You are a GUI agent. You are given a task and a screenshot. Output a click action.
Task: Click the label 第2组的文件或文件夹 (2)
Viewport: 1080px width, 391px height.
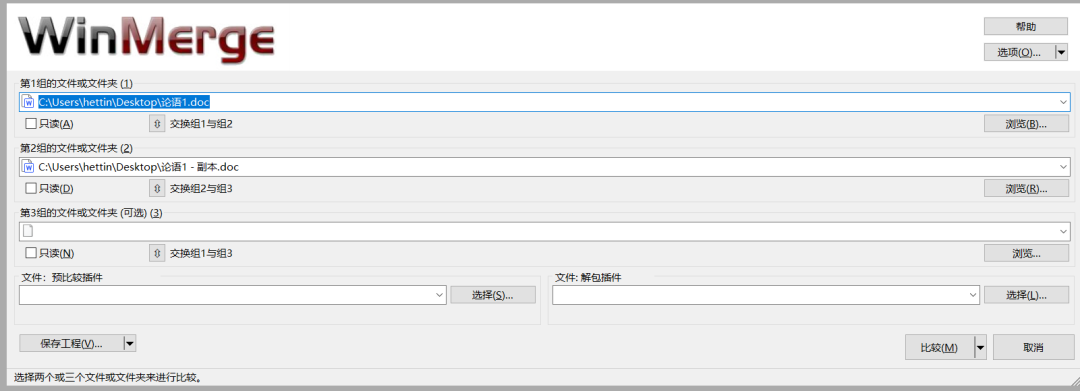(76, 148)
